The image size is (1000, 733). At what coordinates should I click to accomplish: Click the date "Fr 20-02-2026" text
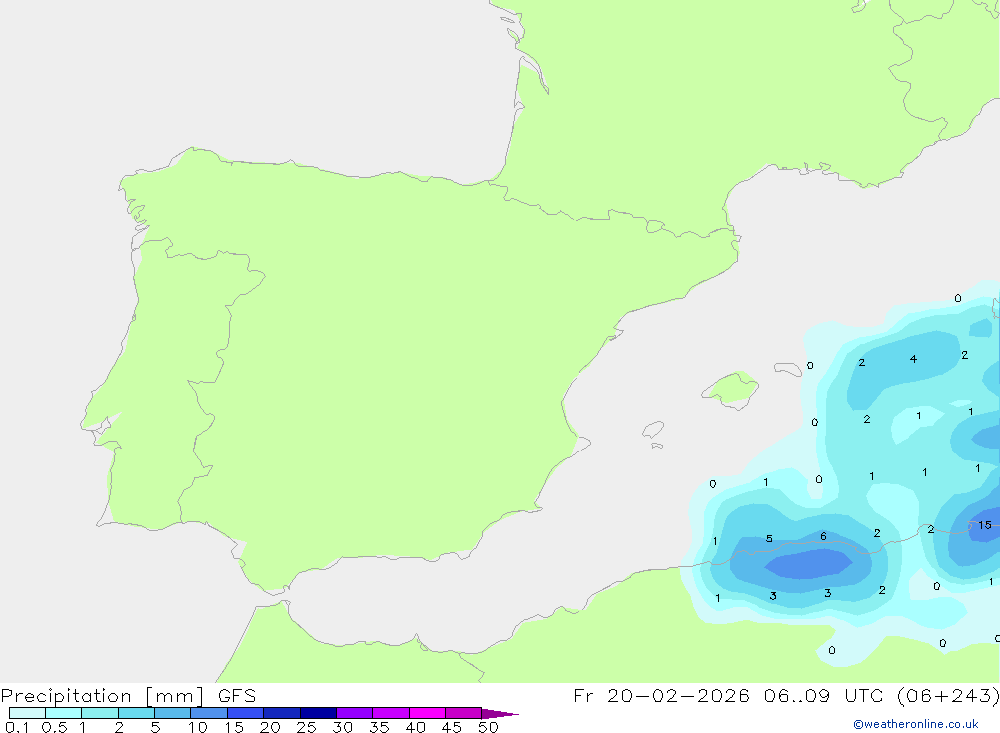tap(661, 696)
